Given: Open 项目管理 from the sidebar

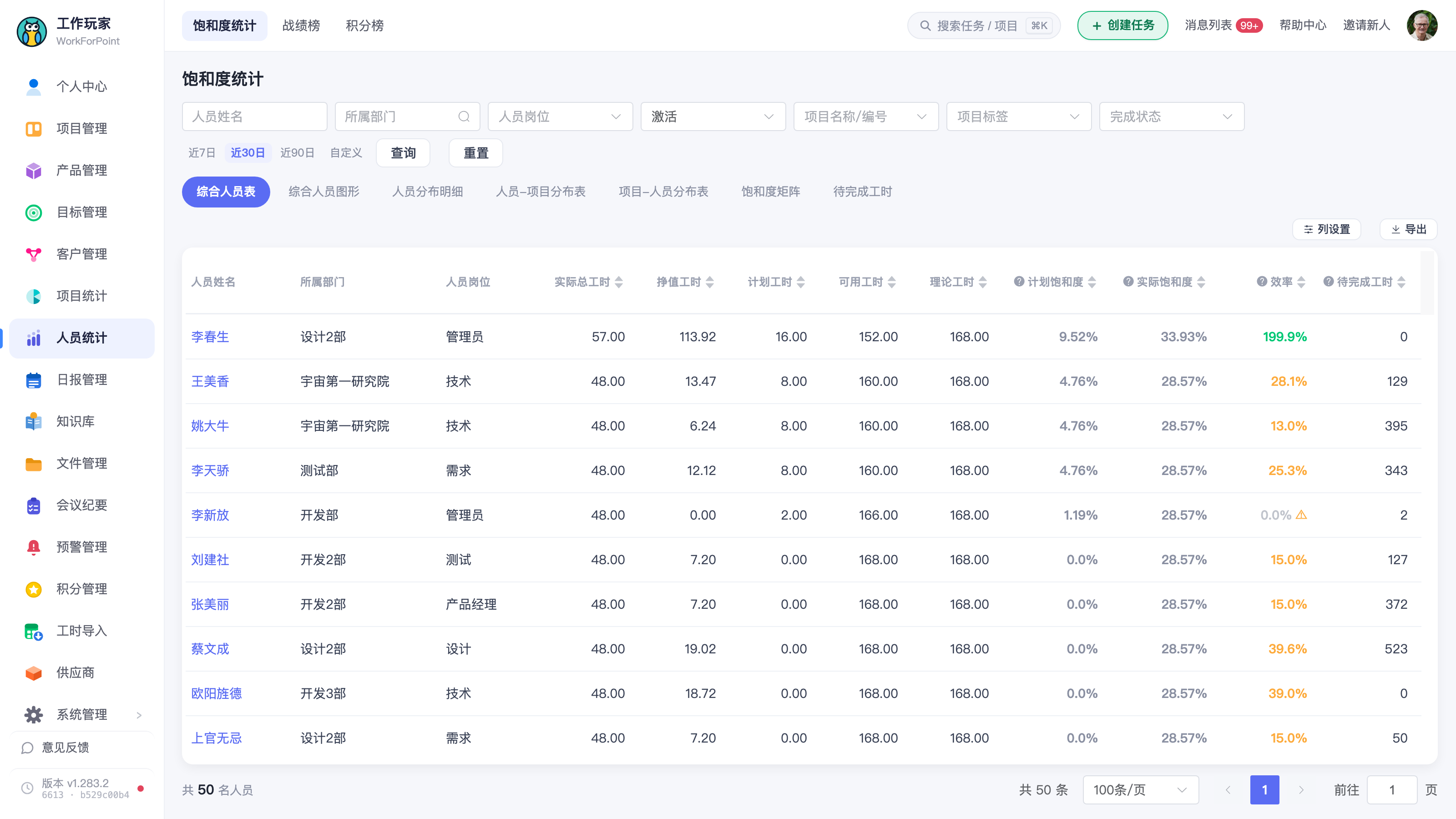Looking at the screenshot, I should [x=81, y=128].
